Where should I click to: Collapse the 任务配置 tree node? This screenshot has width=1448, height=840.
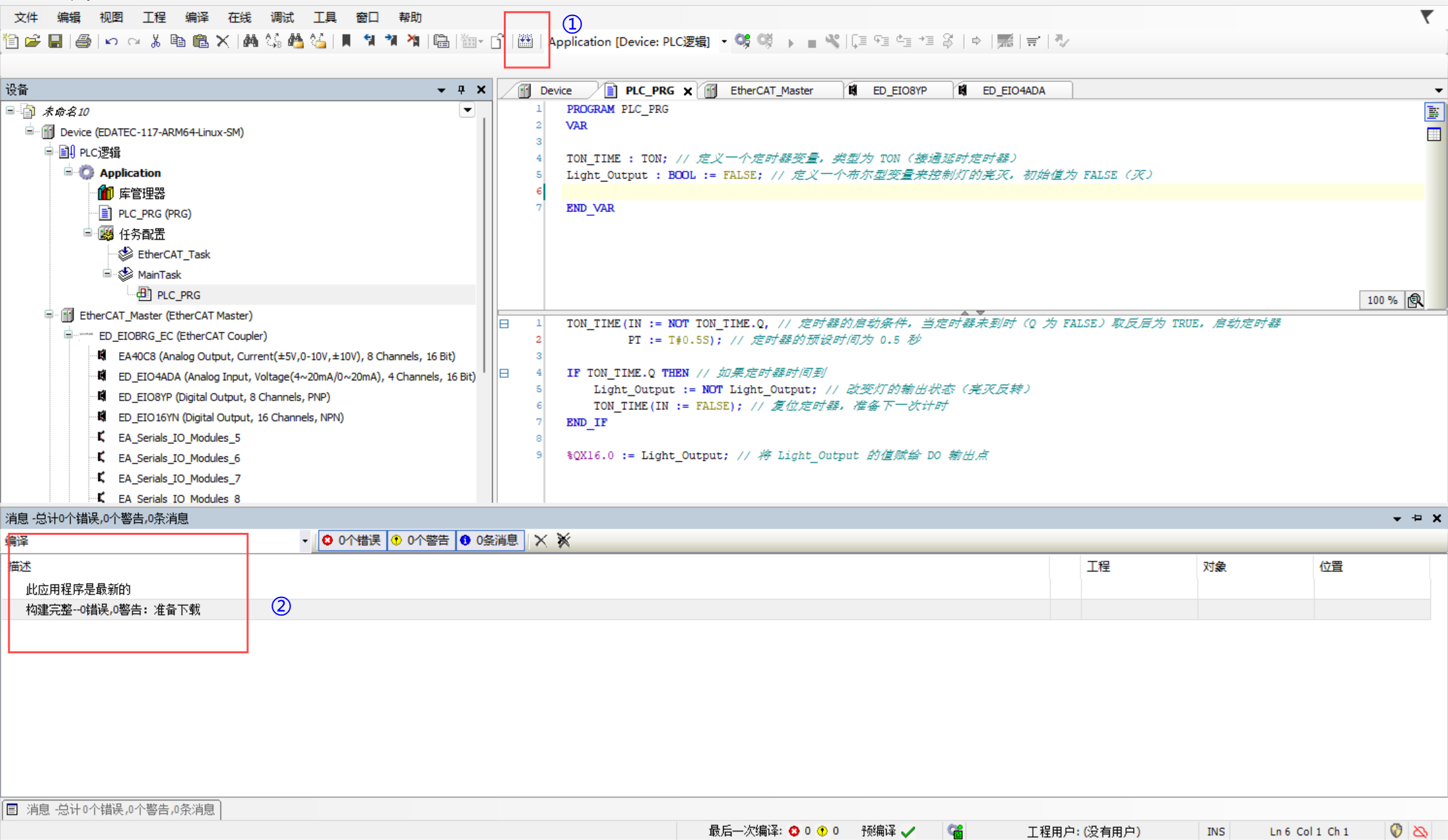coord(87,233)
